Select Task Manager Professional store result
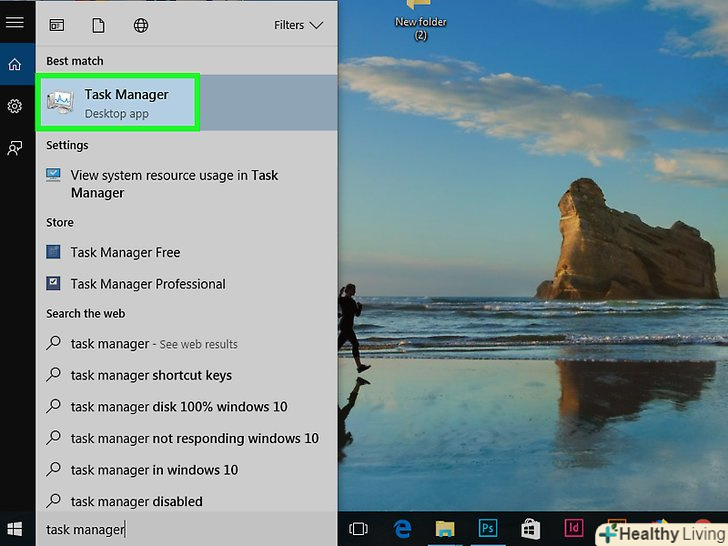 click(148, 284)
